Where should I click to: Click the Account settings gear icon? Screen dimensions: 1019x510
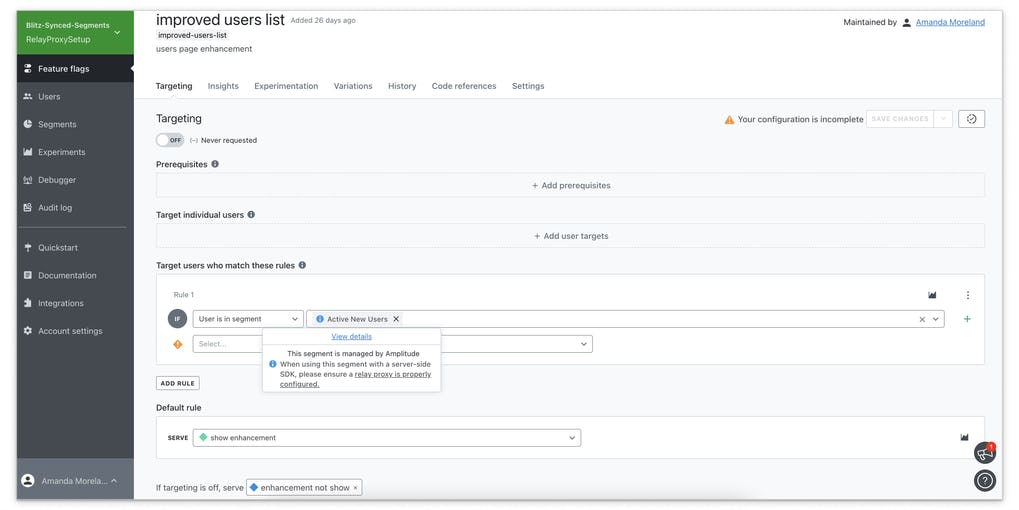pos(27,331)
